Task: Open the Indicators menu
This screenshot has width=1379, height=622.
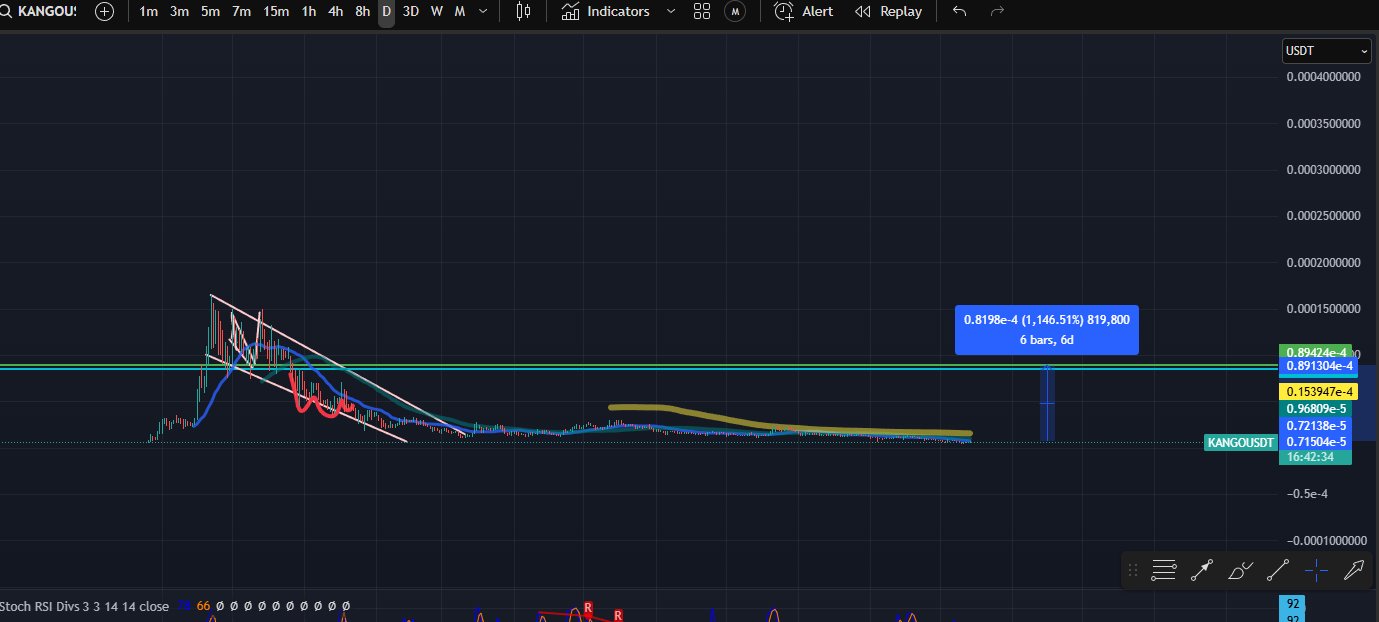Action: (606, 12)
